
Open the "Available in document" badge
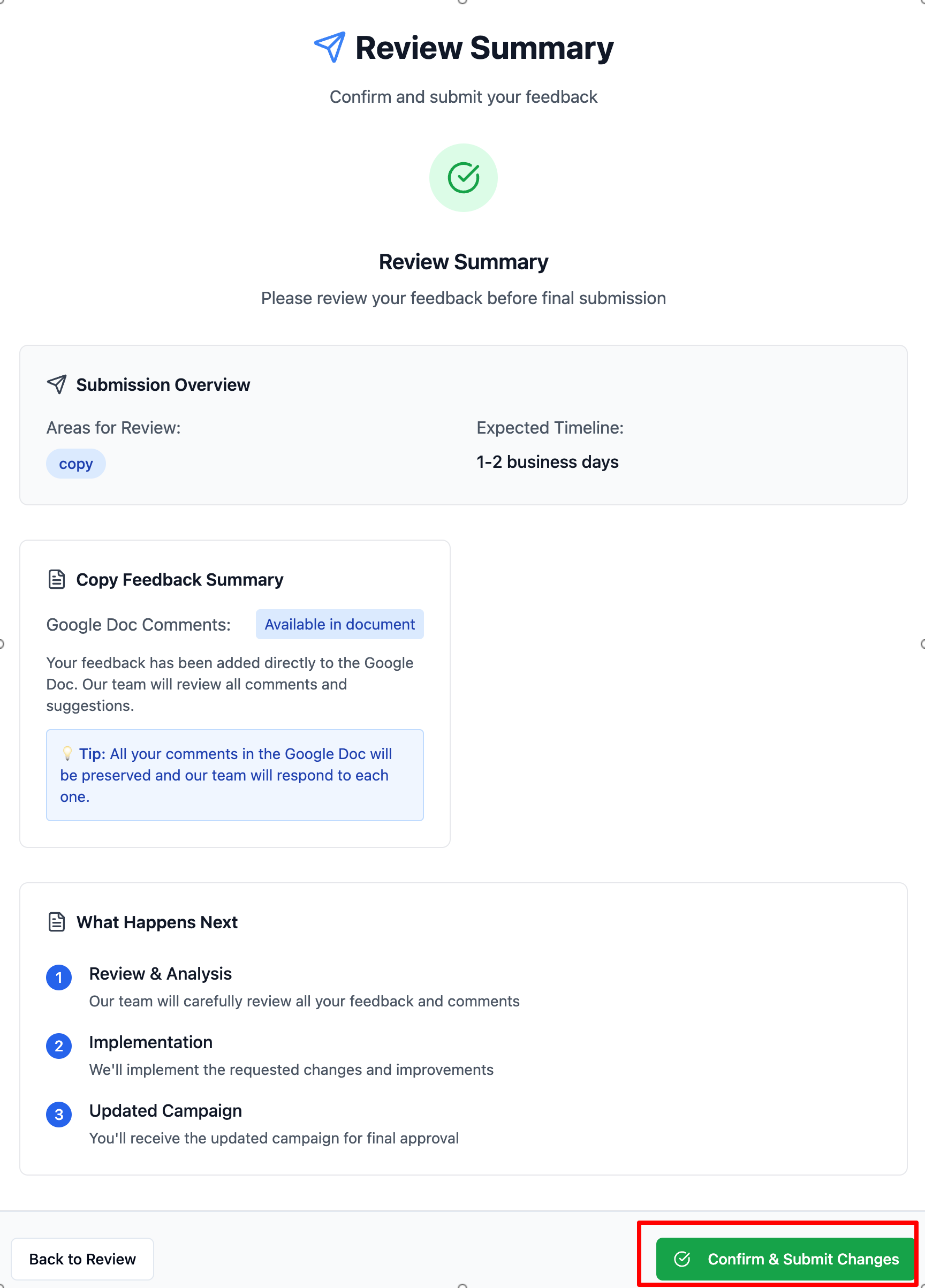(339, 624)
